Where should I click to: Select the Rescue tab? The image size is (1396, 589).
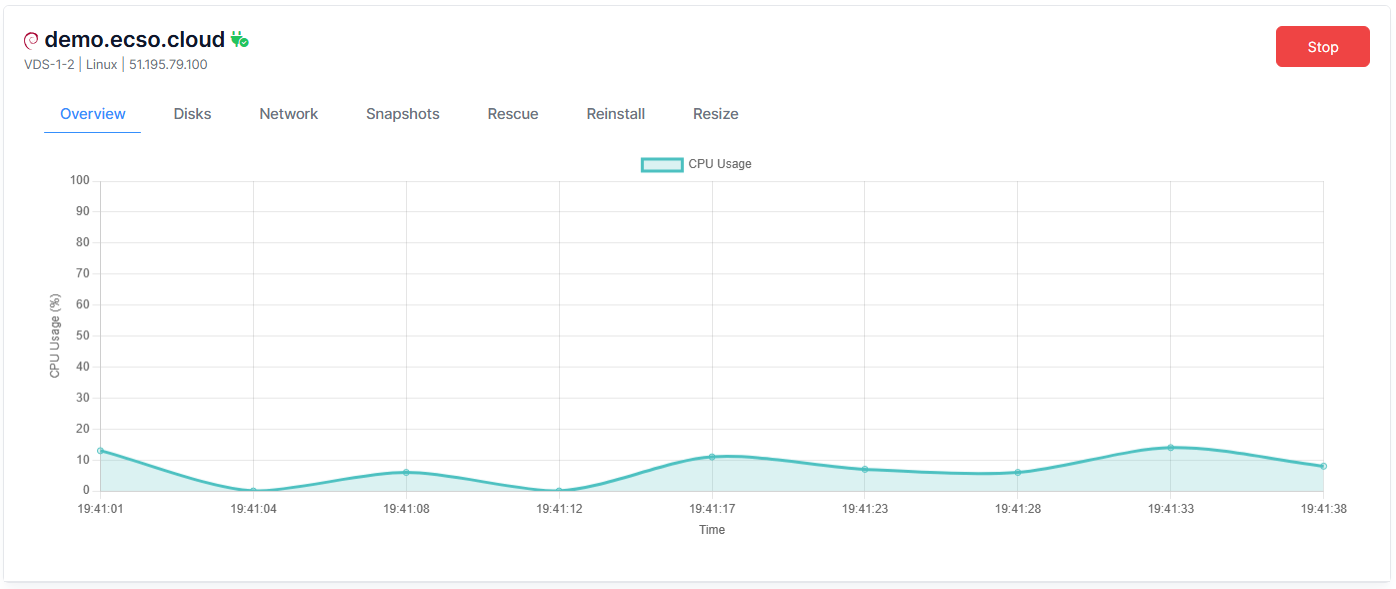513,114
